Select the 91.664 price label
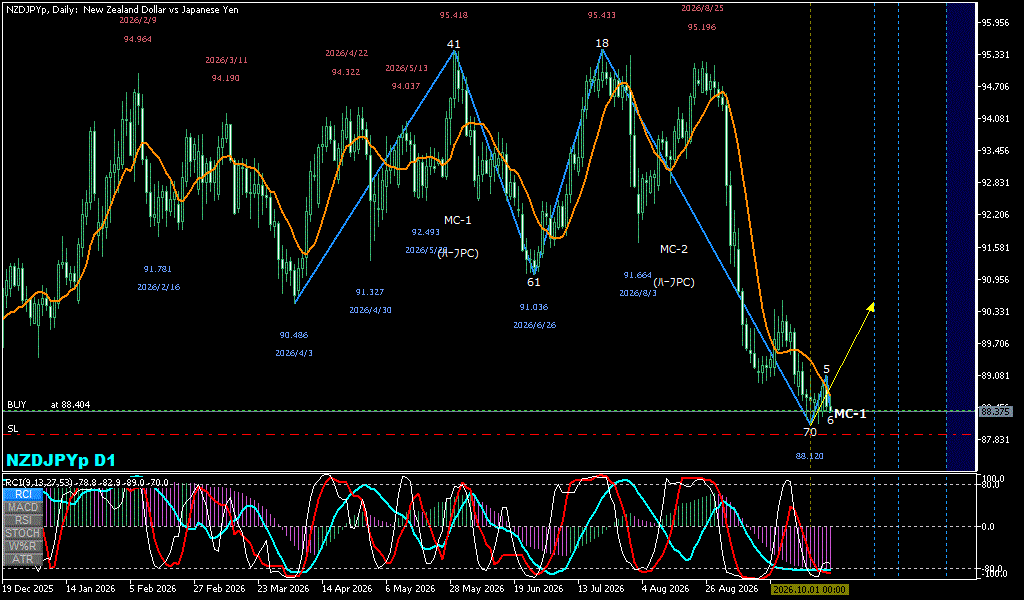Viewport: 1024px width, 600px height. (637, 276)
